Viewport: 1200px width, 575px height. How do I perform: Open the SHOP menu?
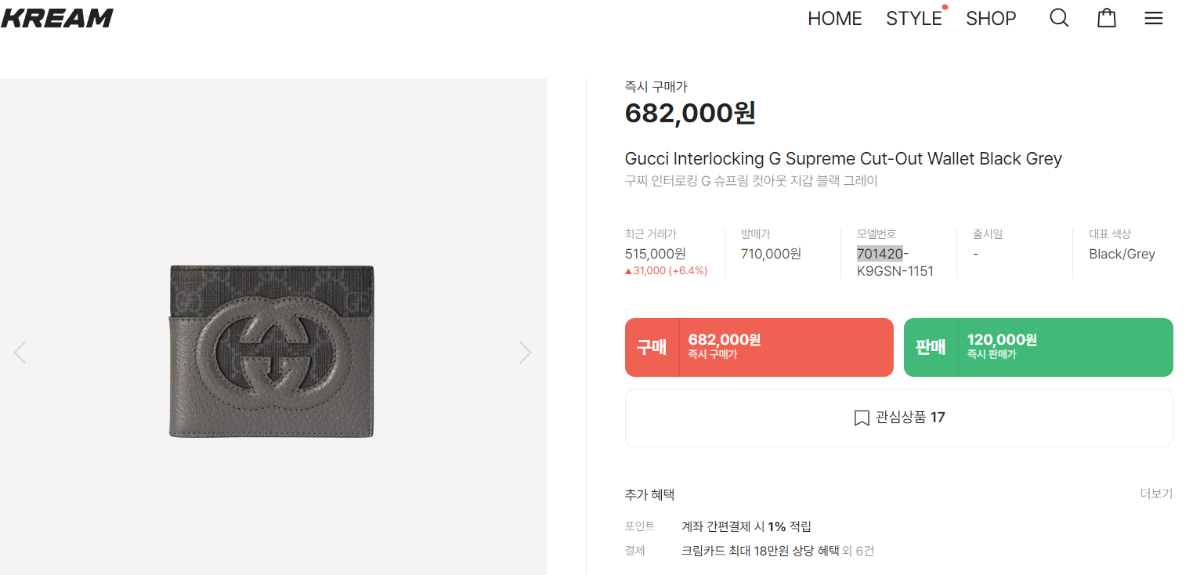coord(991,19)
